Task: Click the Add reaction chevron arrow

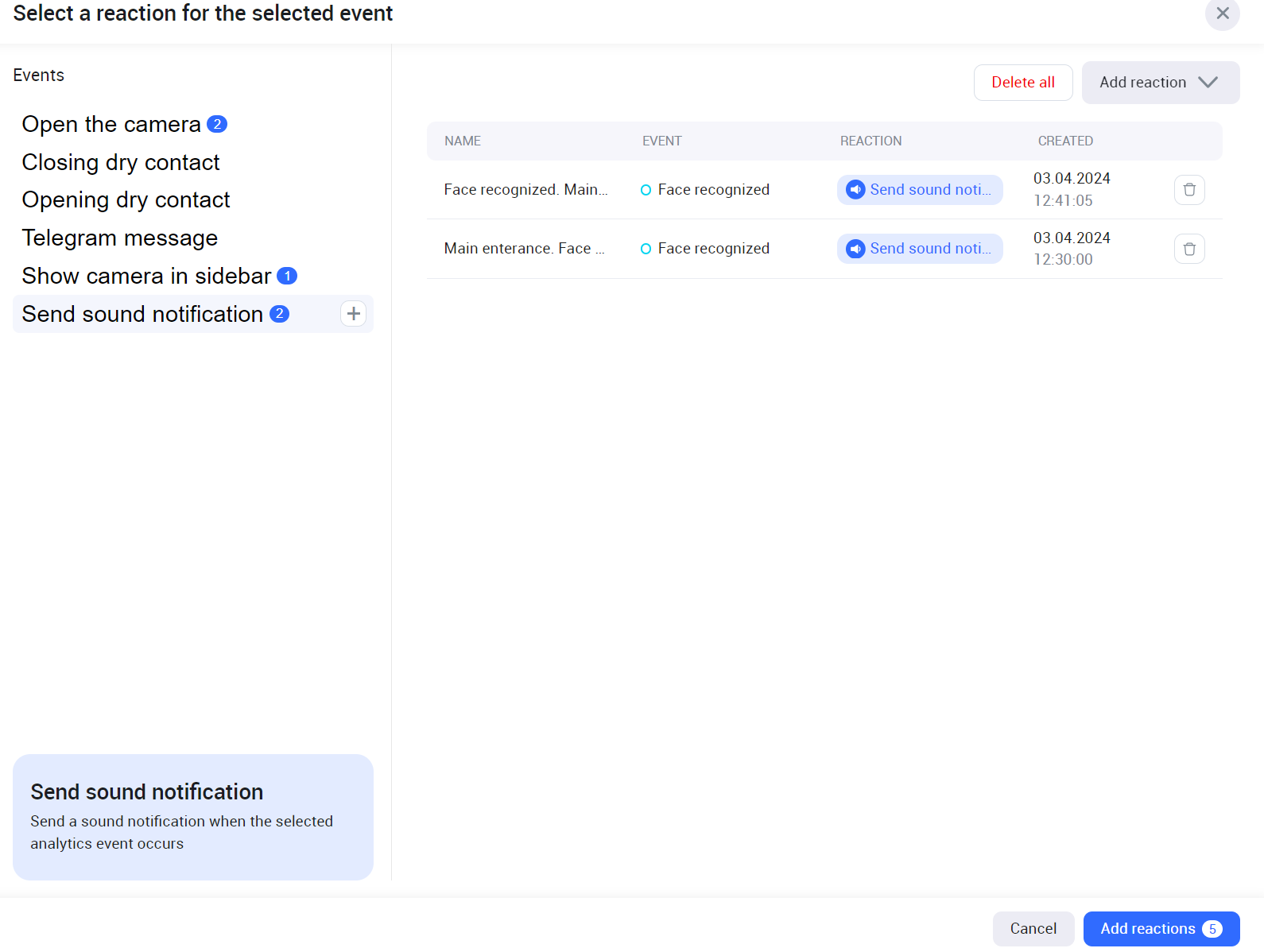Action: coord(1208,83)
